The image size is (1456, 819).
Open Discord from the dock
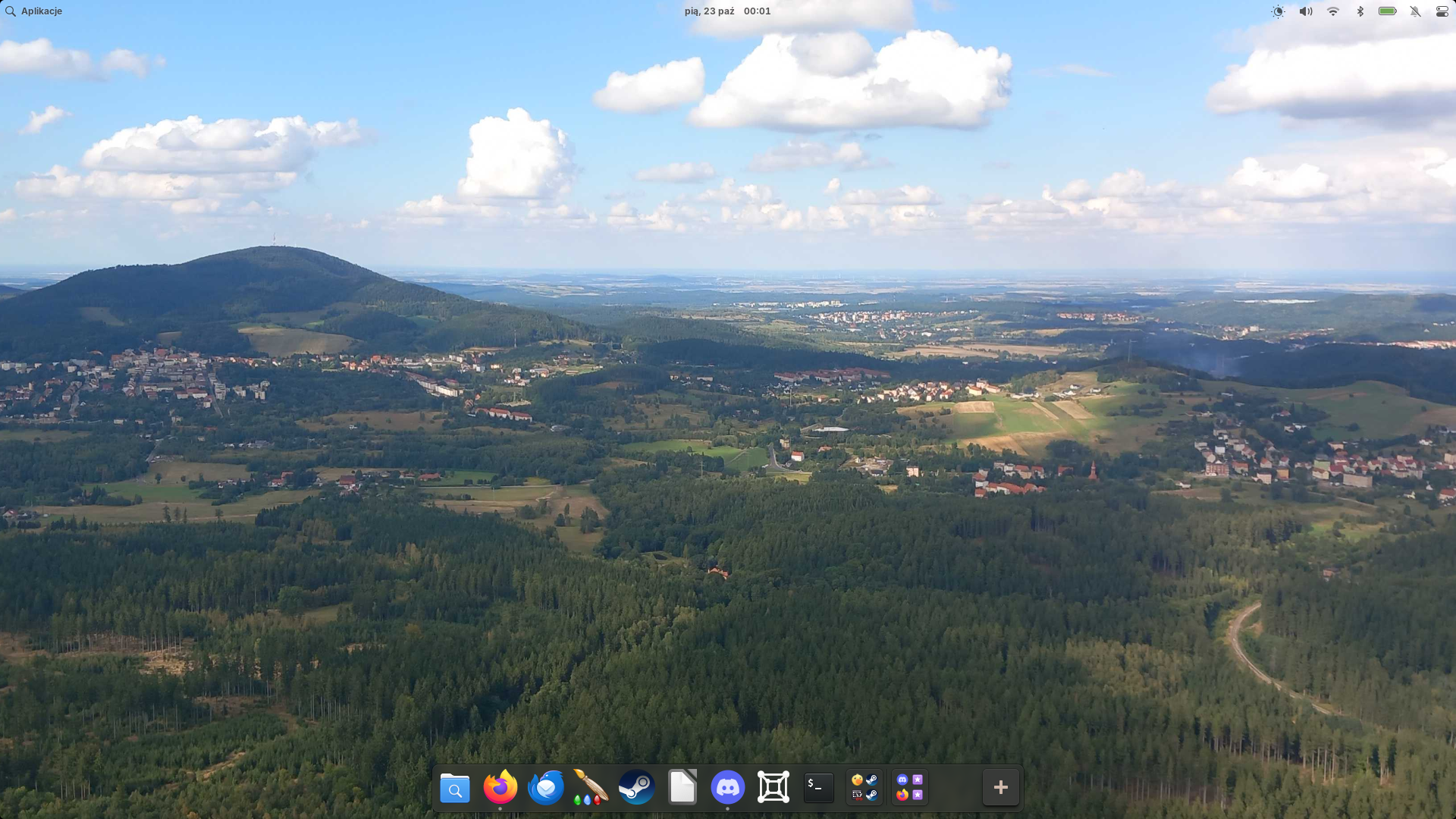coord(728,788)
